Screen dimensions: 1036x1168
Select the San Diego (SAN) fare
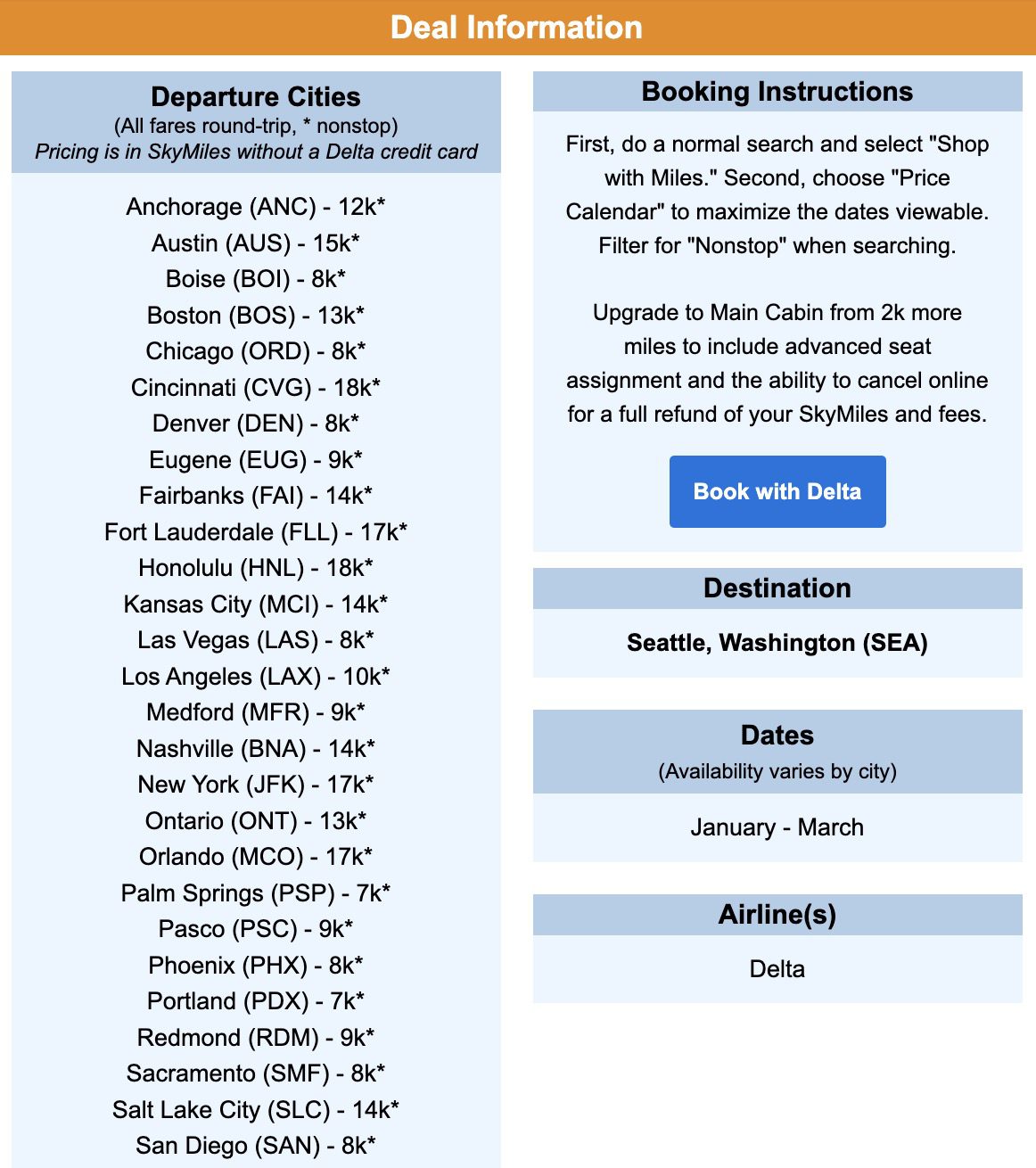click(x=256, y=1146)
